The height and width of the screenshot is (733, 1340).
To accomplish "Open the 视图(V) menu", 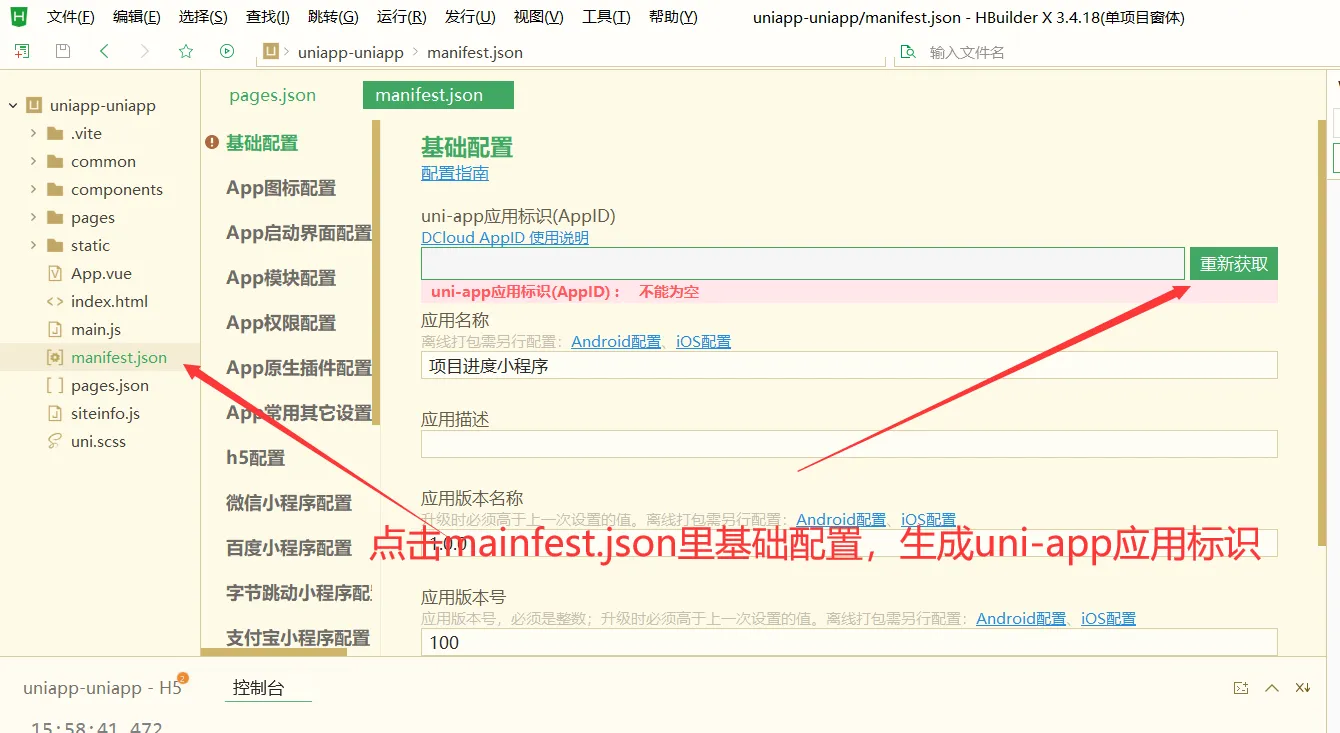I will coord(539,17).
